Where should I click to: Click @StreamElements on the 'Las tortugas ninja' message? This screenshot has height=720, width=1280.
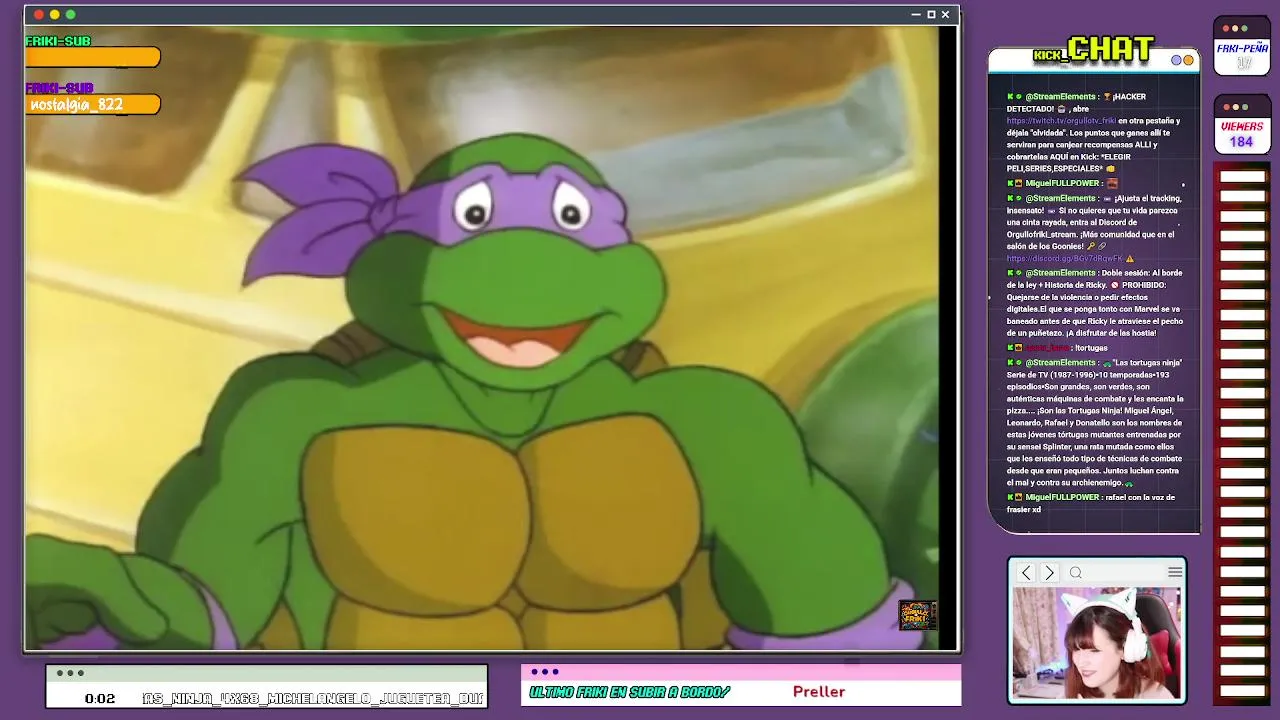tap(1060, 363)
